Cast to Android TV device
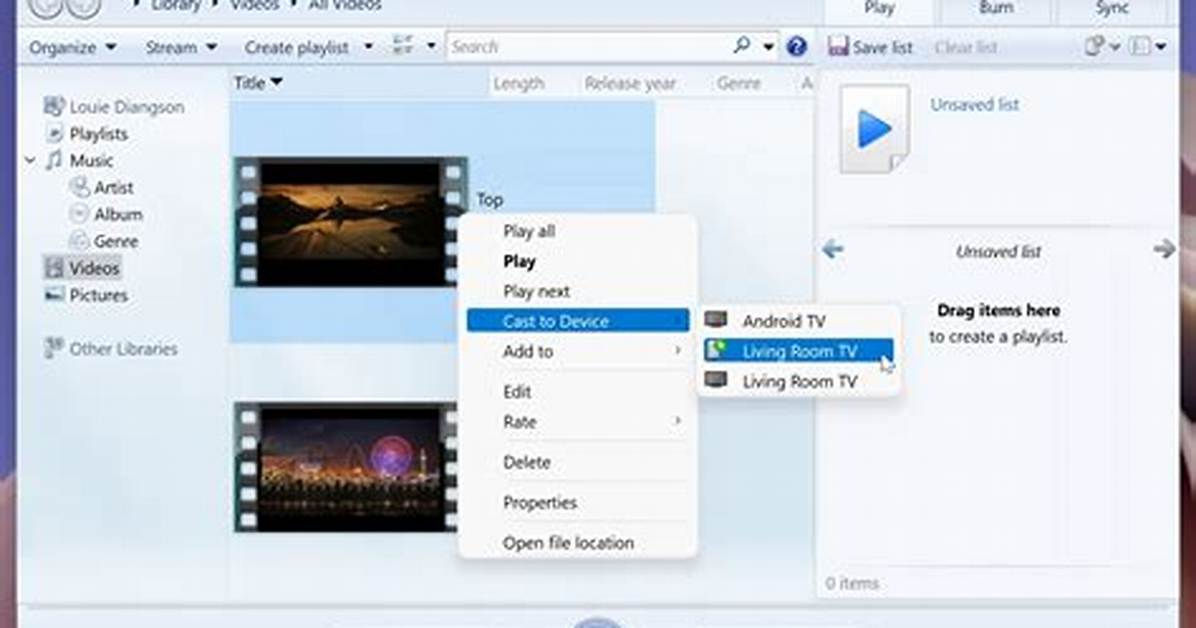 798,321
